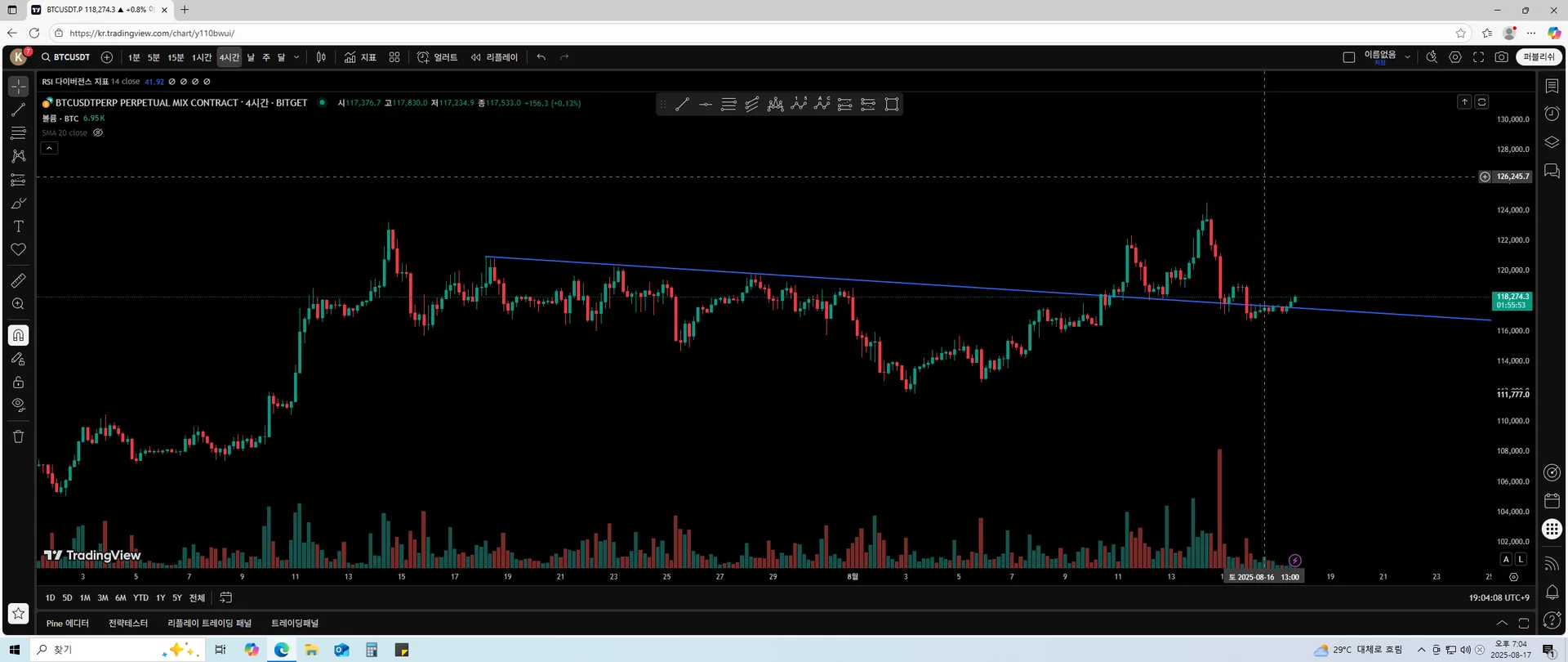The width and height of the screenshot is (1568, 662).
Task: Open the Pine 에디터 tab
Action: 68,624
